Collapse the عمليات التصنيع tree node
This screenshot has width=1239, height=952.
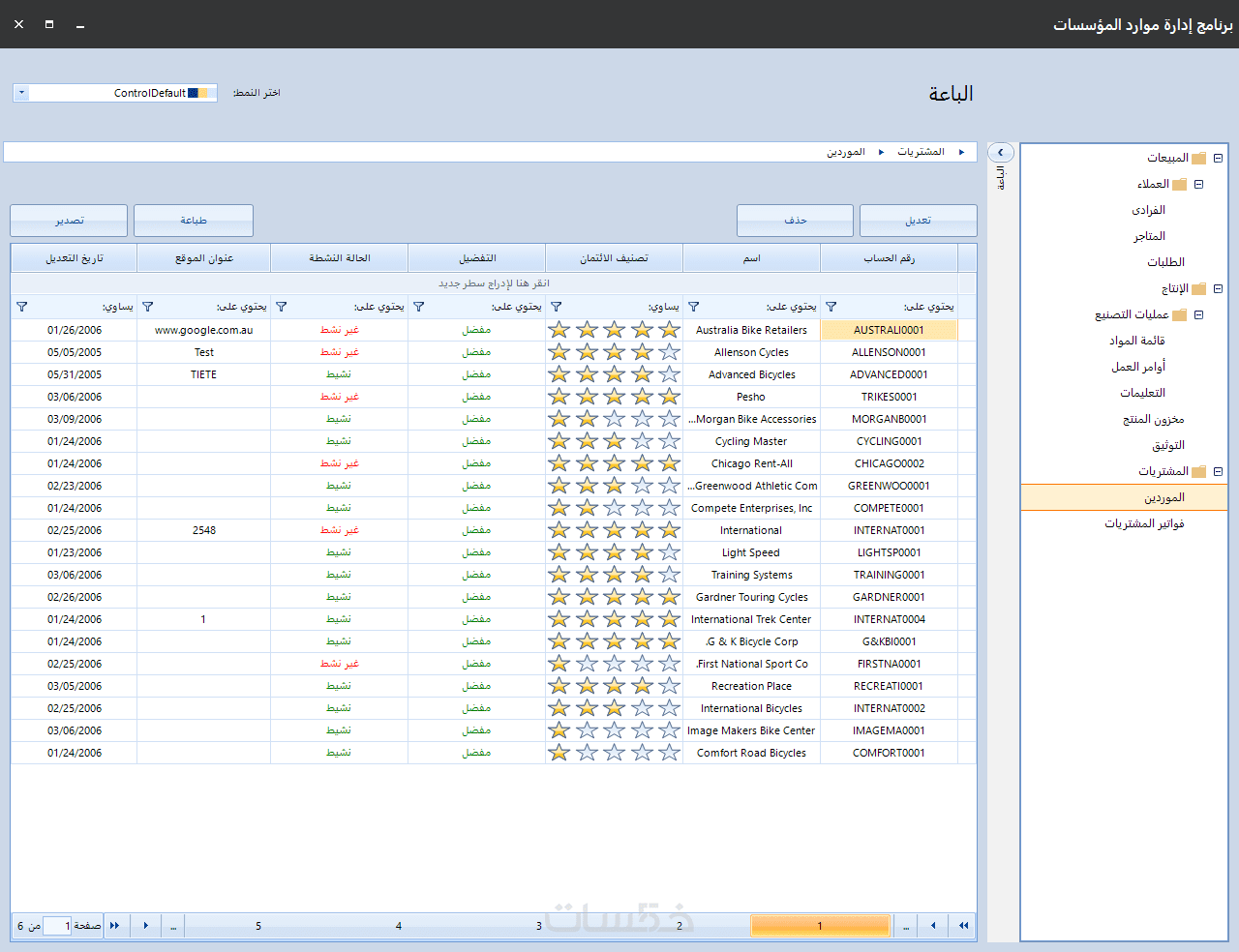coord(1198,314)
